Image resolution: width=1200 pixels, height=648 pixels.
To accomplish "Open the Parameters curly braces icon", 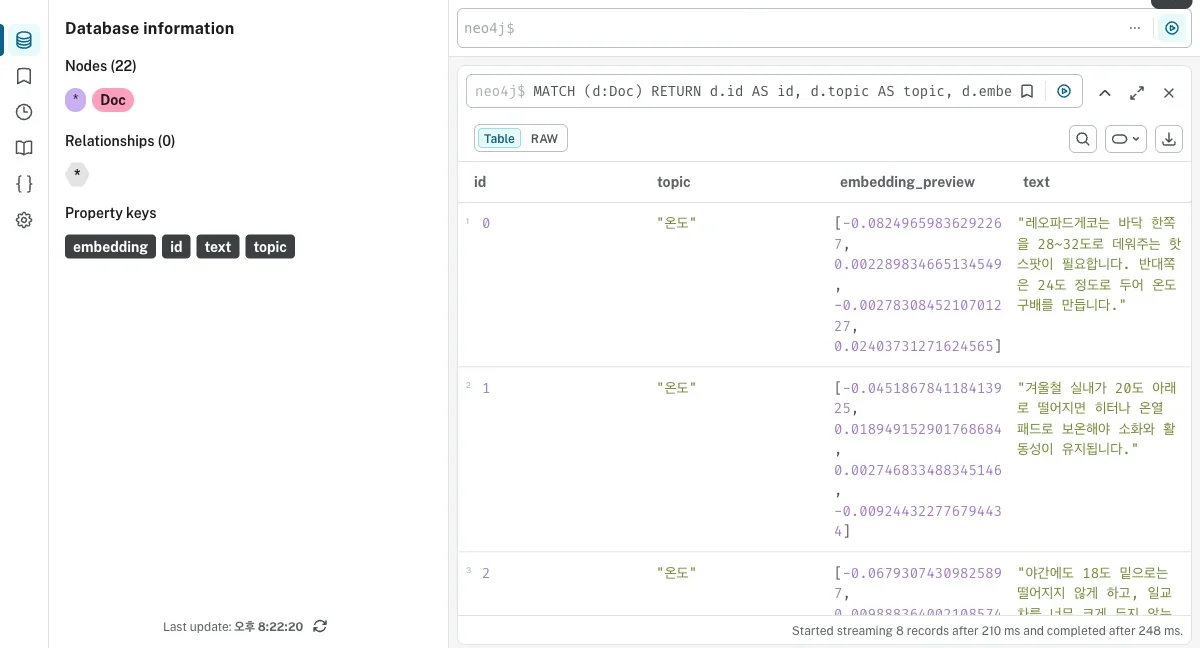I will pyautogui.click(x=24, y=184).
